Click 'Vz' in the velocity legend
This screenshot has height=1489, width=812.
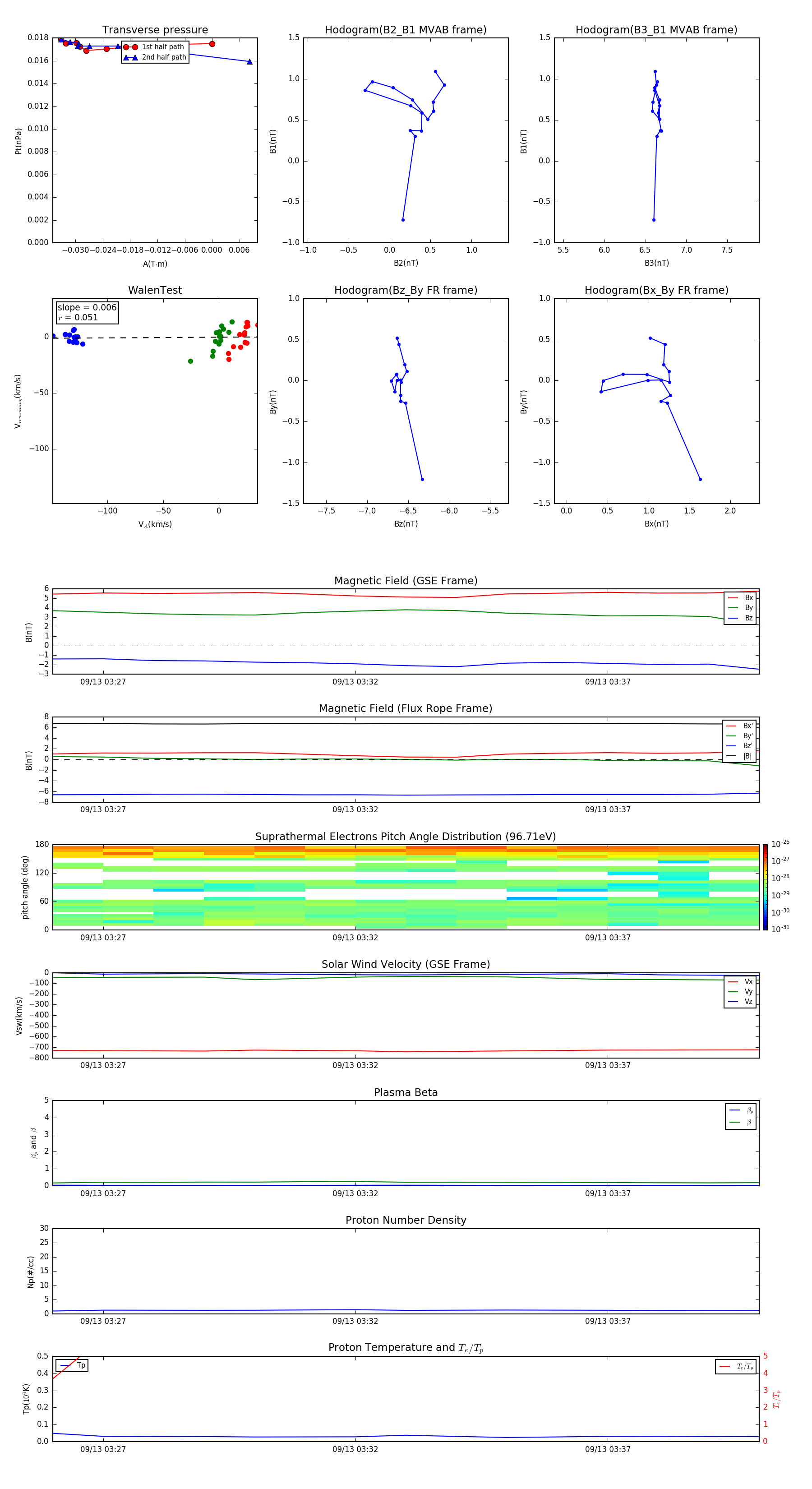point(748,1002)
